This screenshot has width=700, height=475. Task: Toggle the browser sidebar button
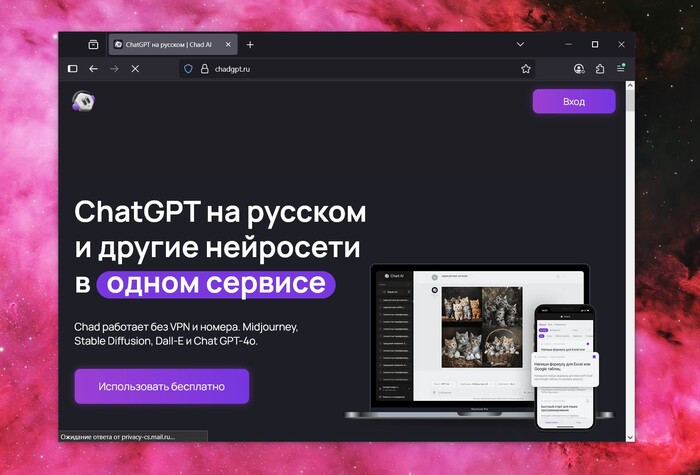pyautogui.click(x=72, y=69)
